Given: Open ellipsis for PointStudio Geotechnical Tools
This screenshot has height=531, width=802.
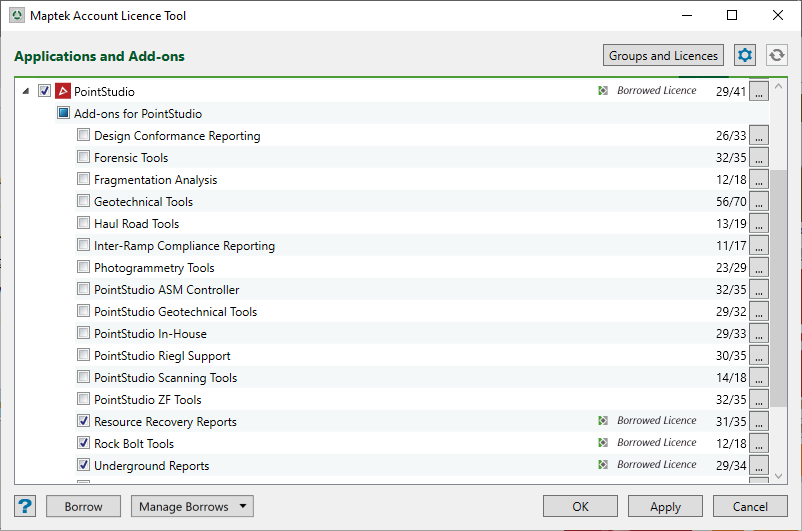Looking at the screenshot, I should 759,312.
